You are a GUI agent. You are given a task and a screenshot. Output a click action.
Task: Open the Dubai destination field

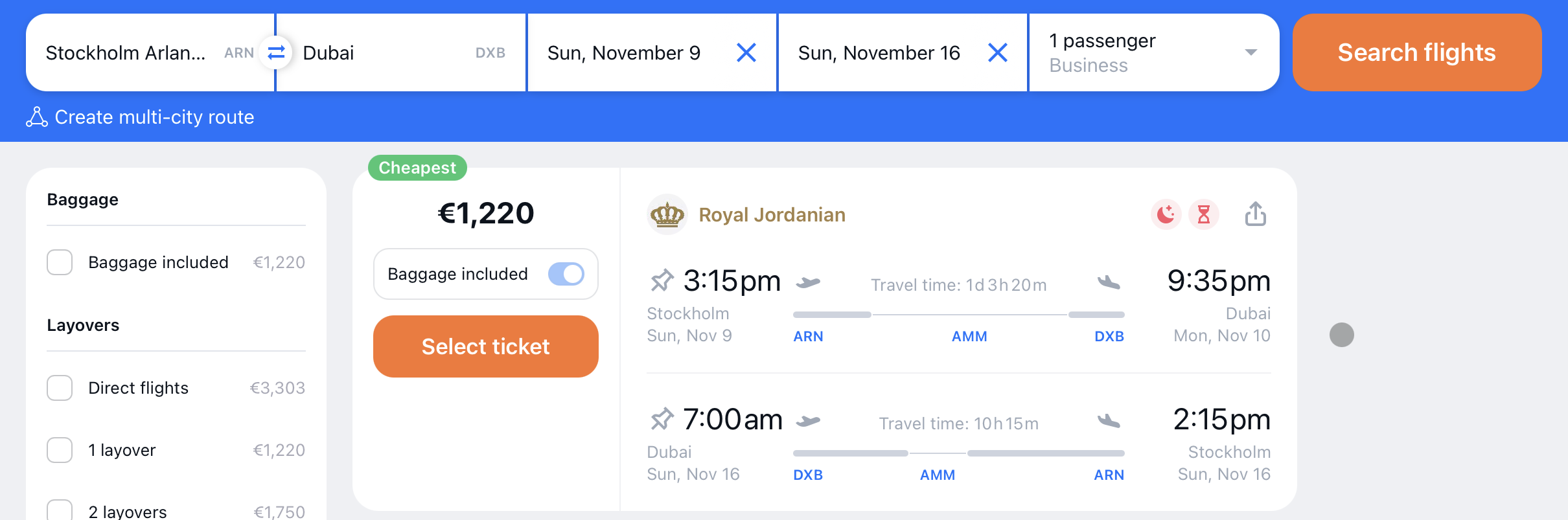401,52
